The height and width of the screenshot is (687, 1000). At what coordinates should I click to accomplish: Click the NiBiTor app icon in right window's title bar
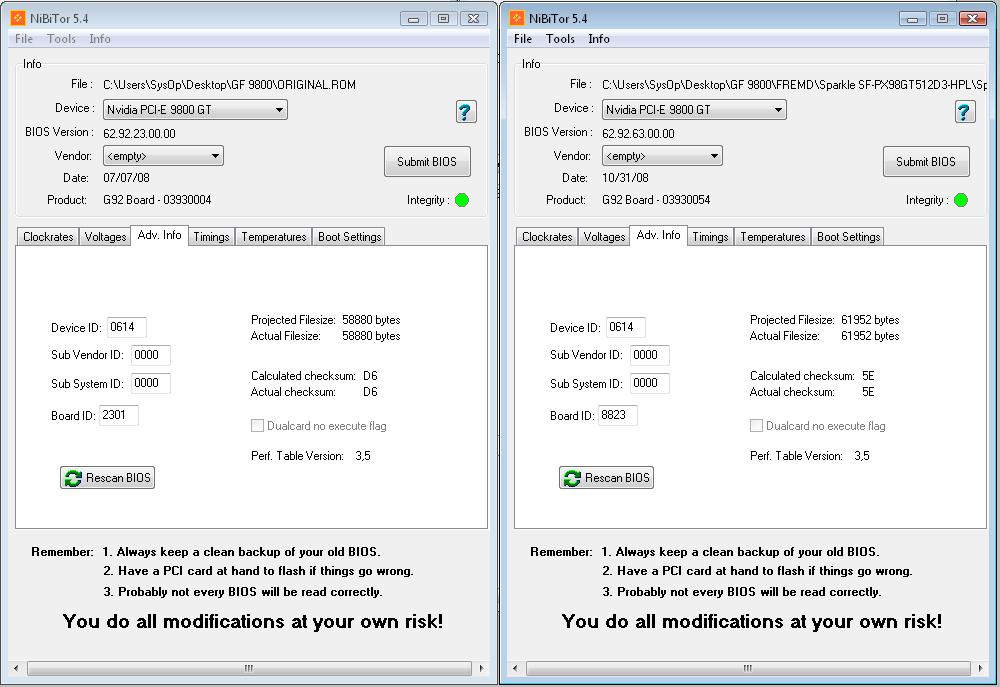517,18
